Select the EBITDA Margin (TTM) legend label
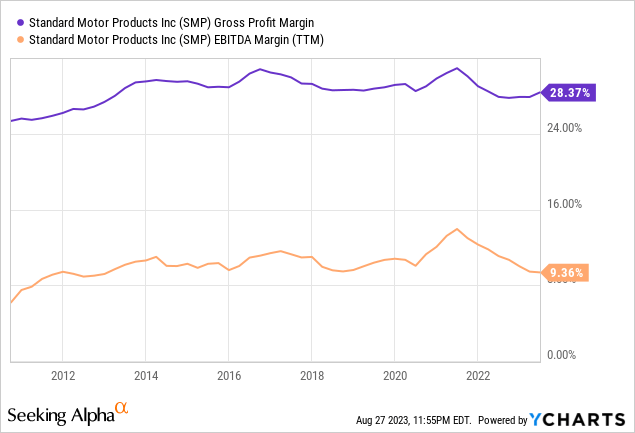Image resolution: width=635 pixels, height=433 pixels. point(177,40)
